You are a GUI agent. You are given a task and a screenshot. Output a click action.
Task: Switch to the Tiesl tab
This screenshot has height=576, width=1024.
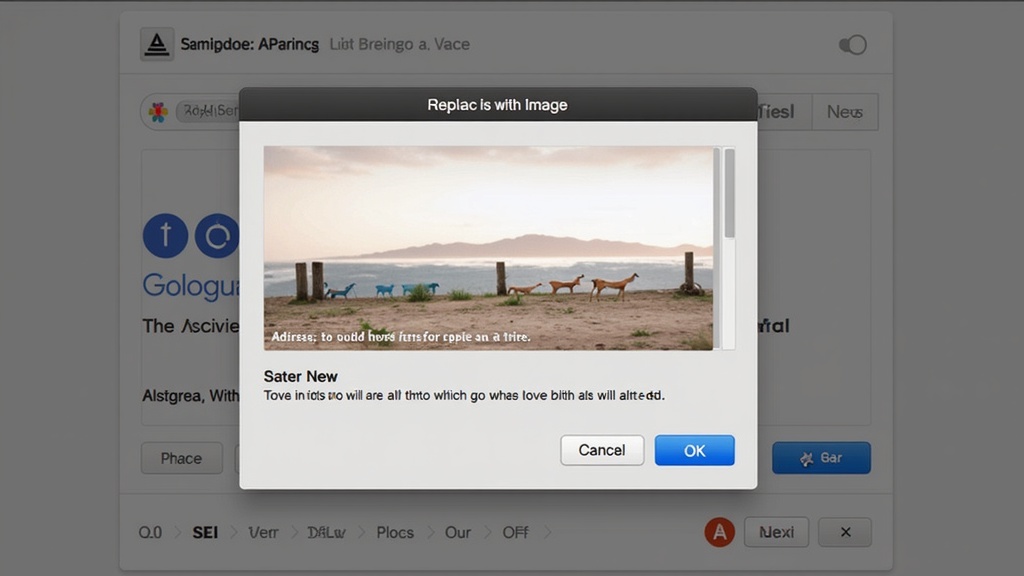click(778, 112)
